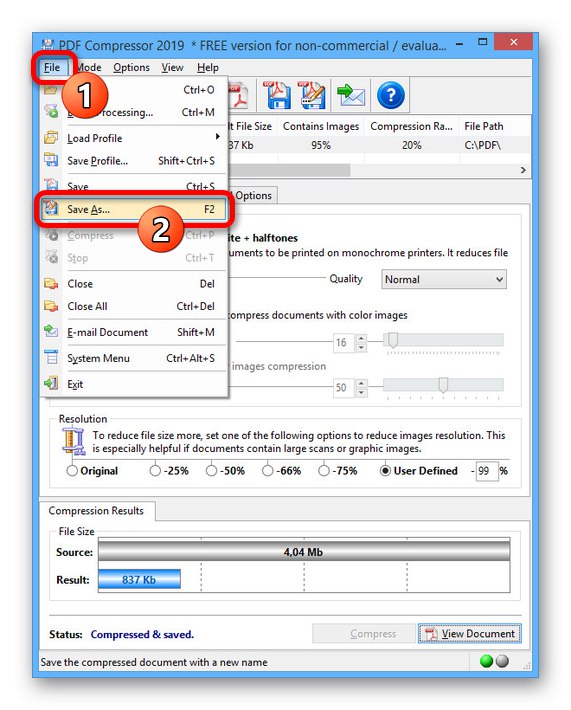This screenshot has width=571, height=710.
Task: Click the Load Profile folder icon
Action: click(x=51, y=137)
